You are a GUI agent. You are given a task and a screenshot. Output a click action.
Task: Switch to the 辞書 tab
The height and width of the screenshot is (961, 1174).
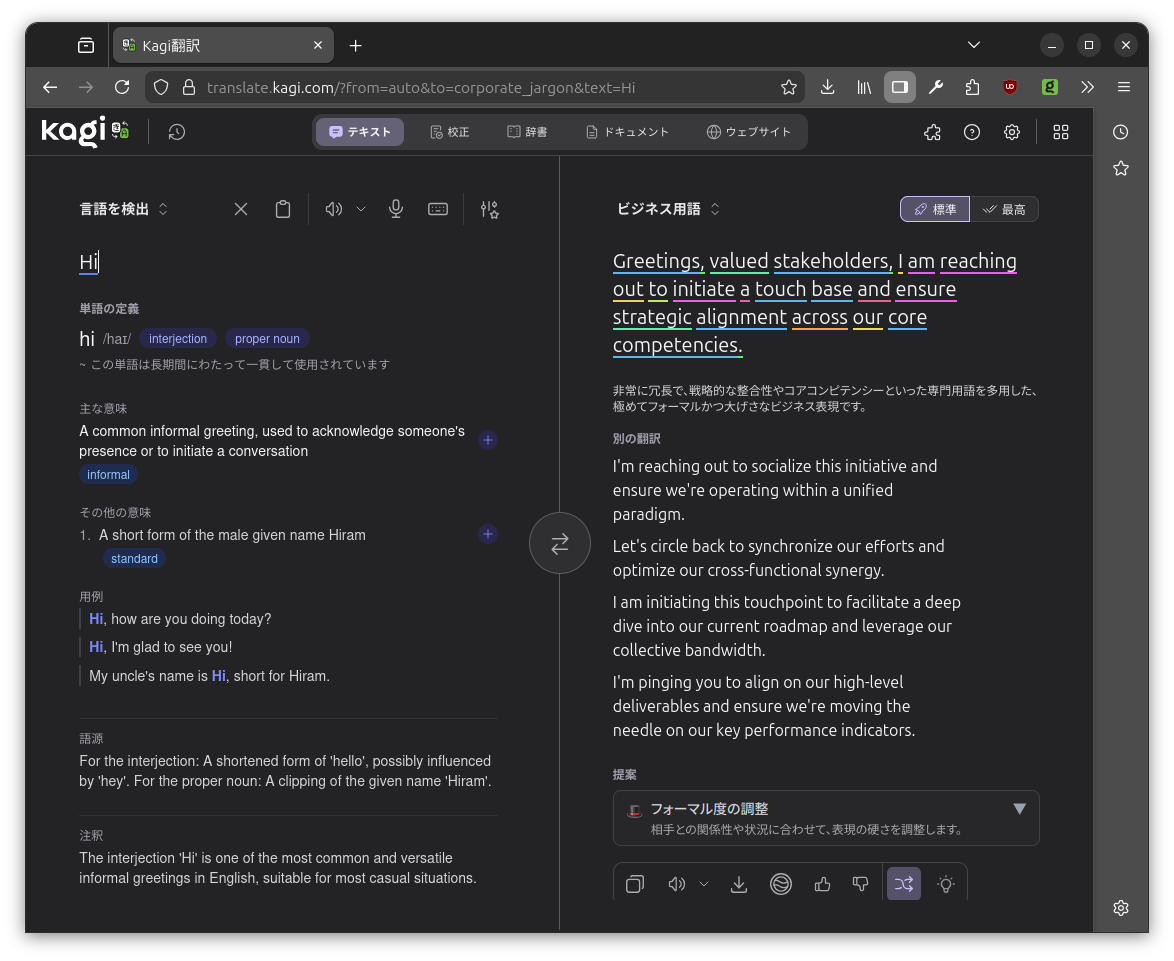point(527,132)
